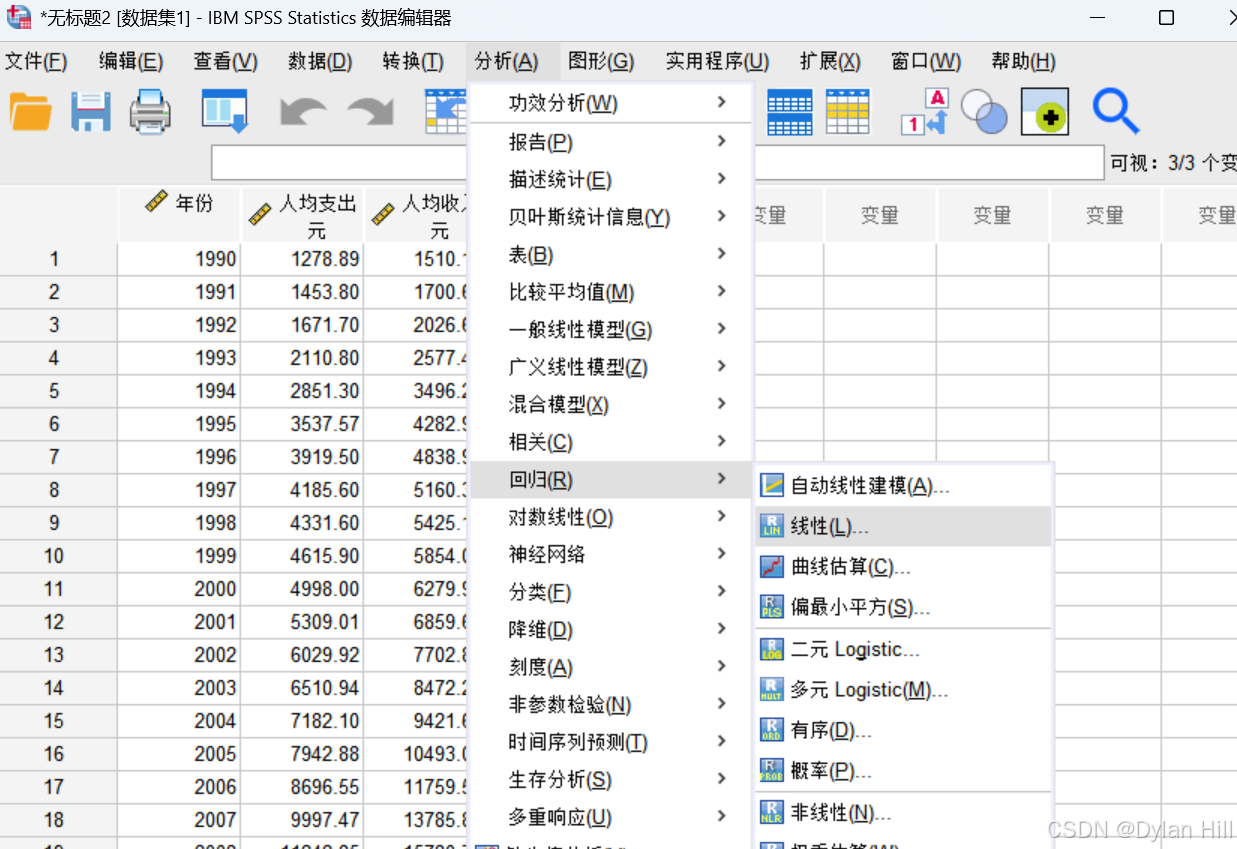
Task: Undo the last action with the left arrow
Action: coord(303,111)
